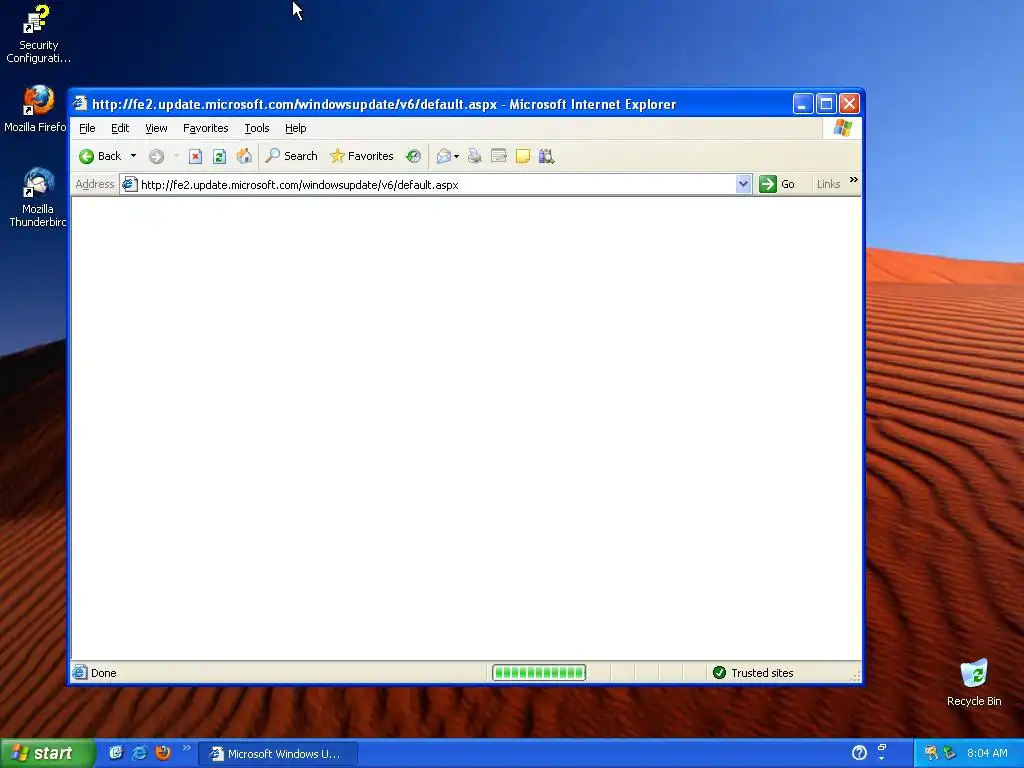Click the Windows security alert tray icon
Viewport: 1024px width, 768px height.
(x=931, y=753)
